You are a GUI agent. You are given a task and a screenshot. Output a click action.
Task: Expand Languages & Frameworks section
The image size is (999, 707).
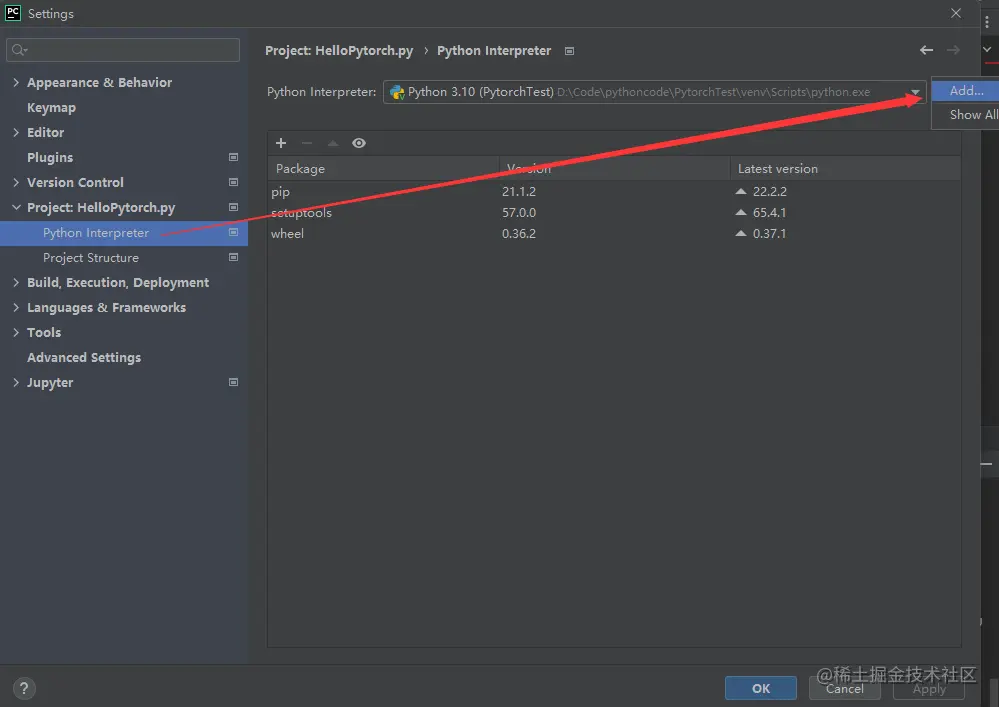16,307
